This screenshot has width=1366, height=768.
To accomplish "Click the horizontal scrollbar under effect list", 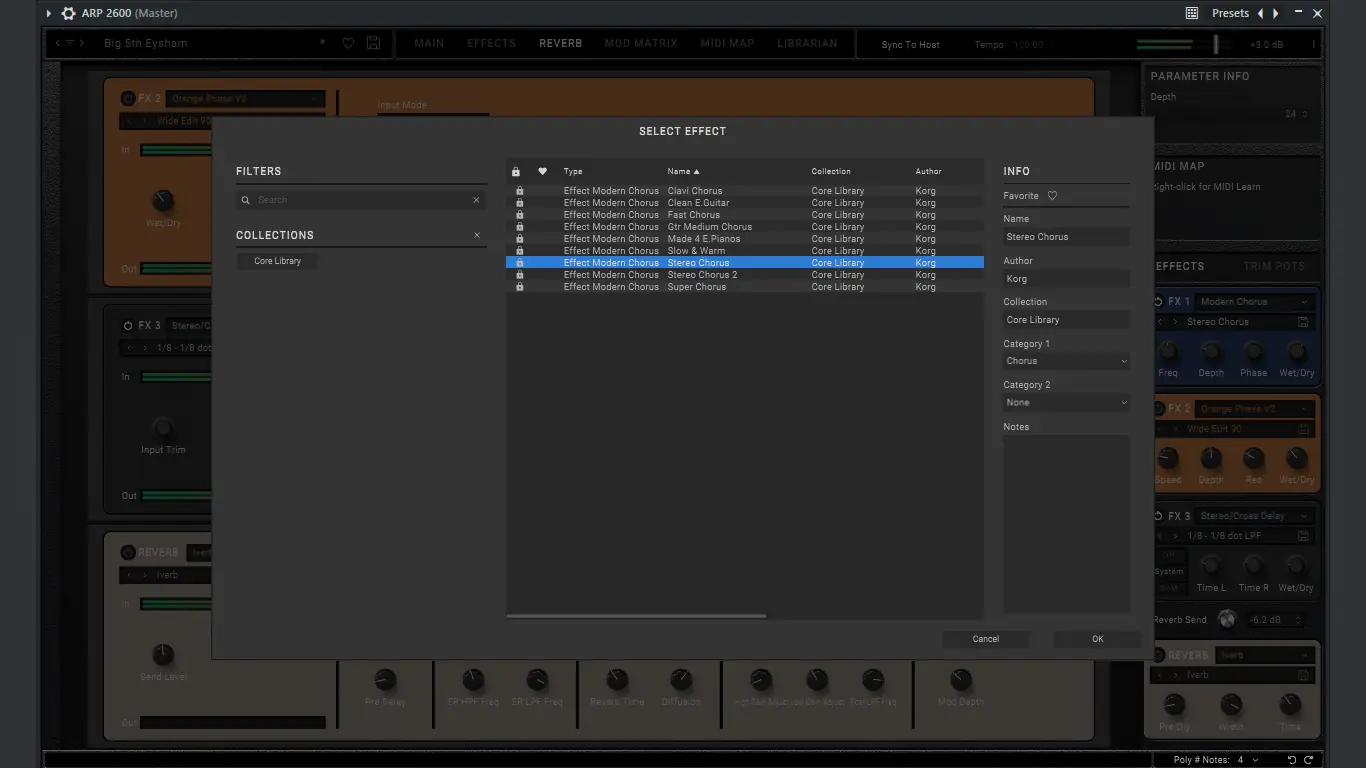I will click(636, 616).
